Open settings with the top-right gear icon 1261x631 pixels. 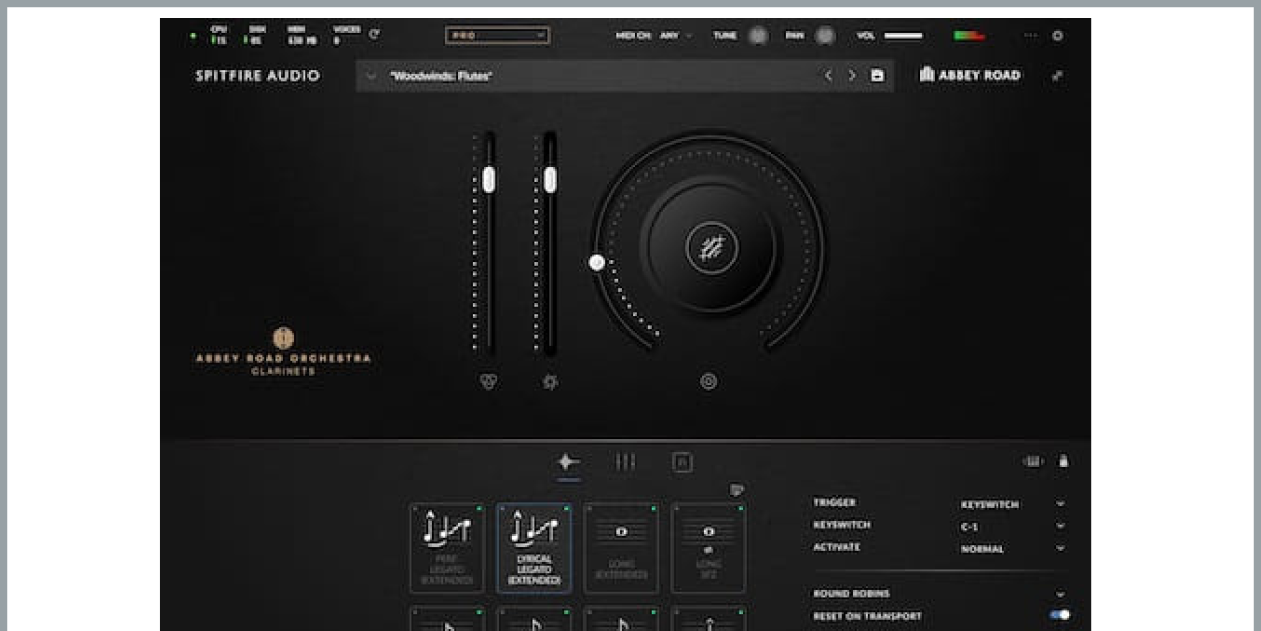(1058, 36)
